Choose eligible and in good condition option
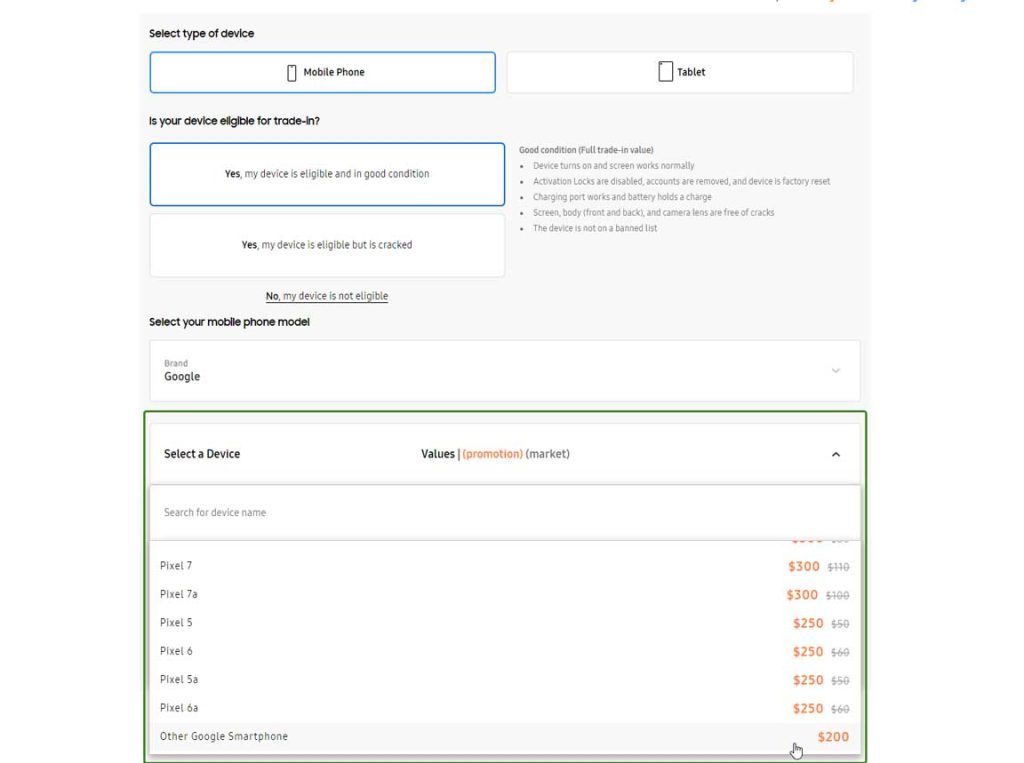This screenshot has width=1024, height=763. (327, 174)
